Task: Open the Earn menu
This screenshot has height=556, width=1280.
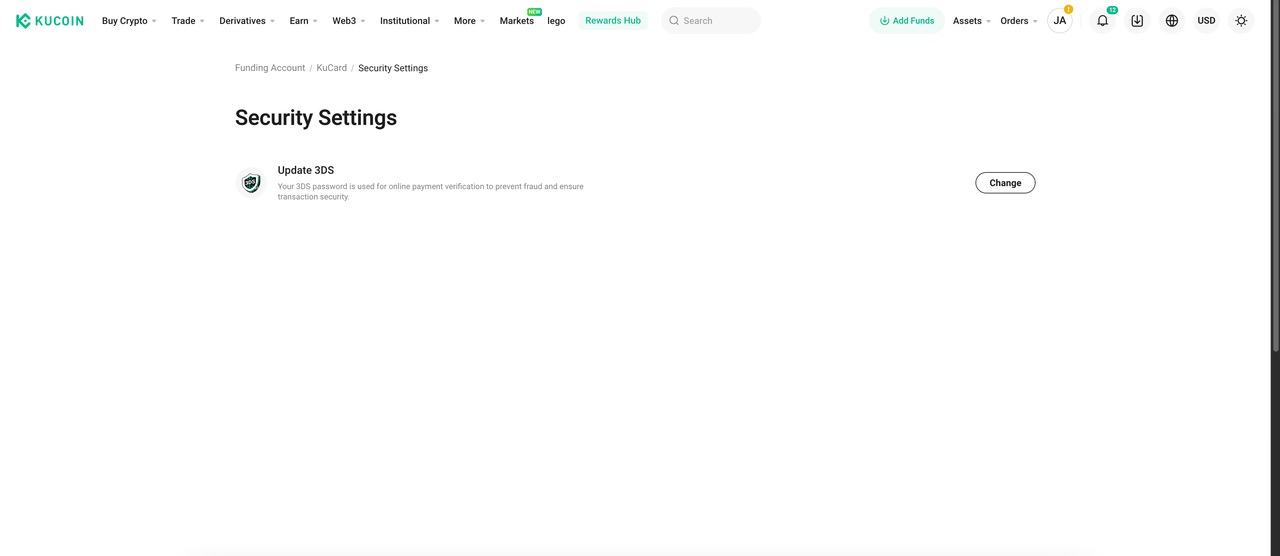Action: click(x=303, y=21)
